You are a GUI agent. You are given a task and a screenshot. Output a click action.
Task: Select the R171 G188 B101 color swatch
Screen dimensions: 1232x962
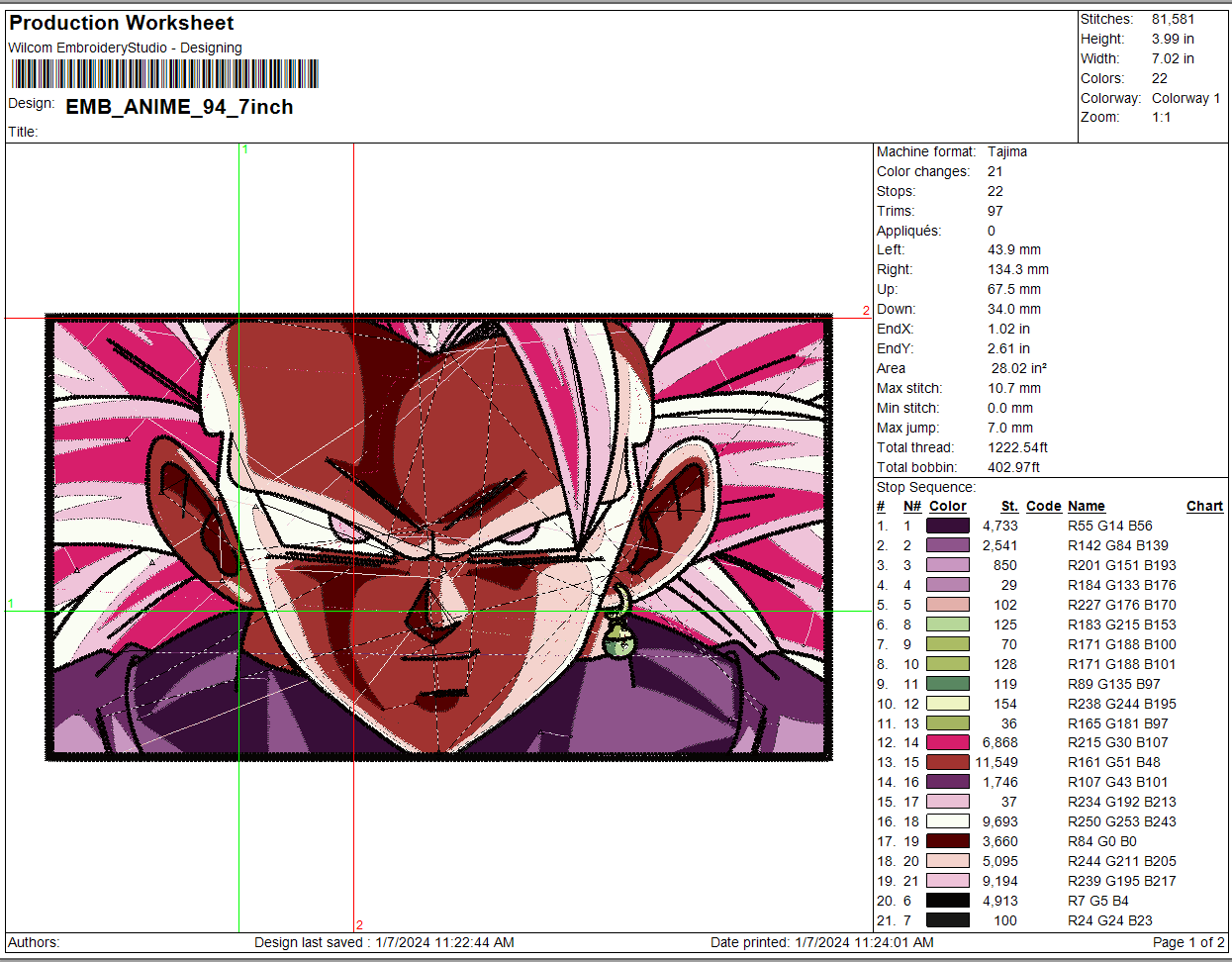pos(948,664)
